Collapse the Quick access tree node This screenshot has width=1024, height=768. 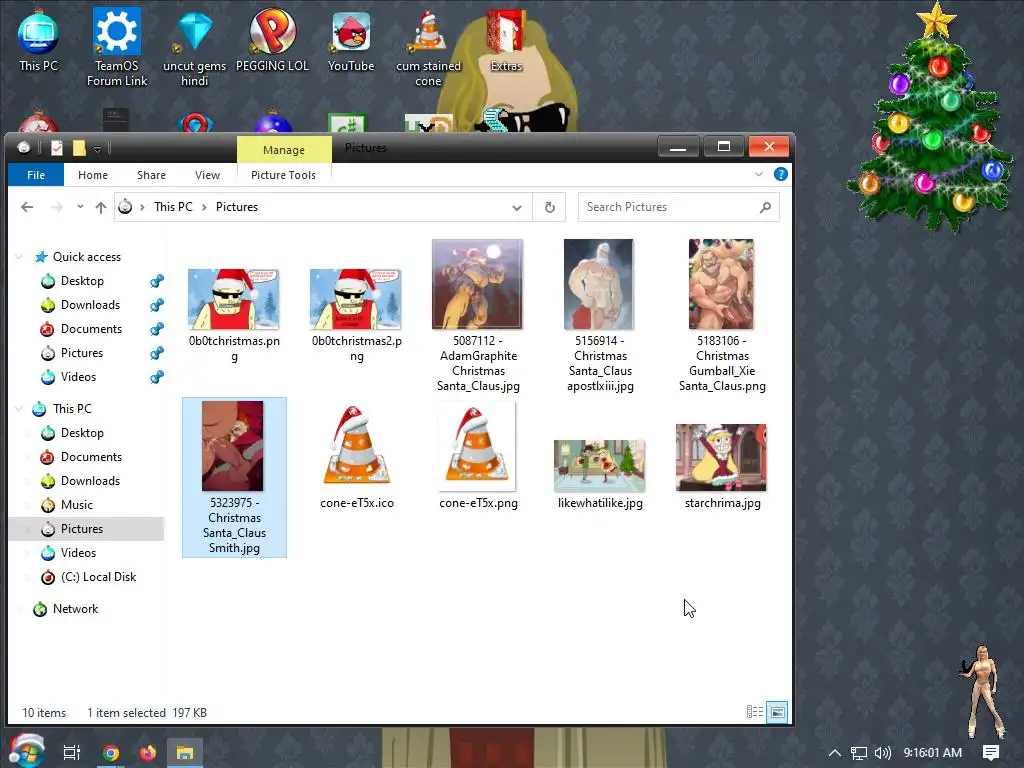click(x=19, y=257)
